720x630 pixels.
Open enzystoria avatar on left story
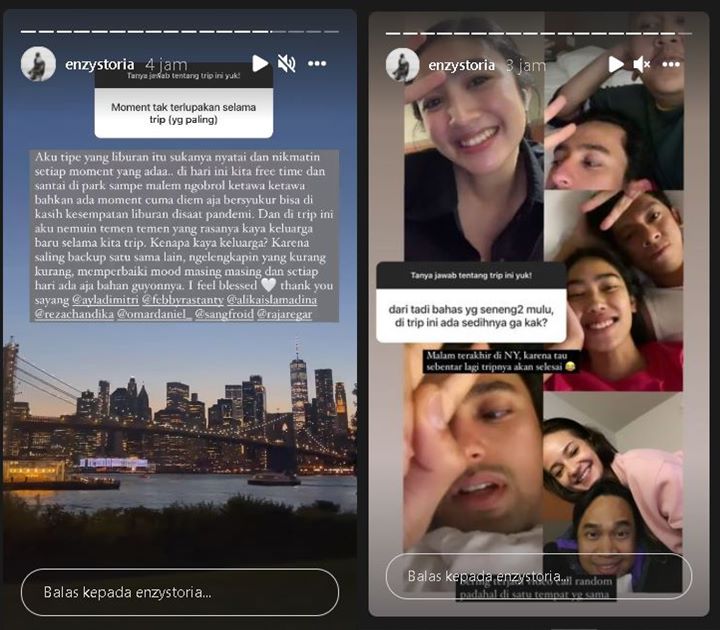click(x=38, y=64)
